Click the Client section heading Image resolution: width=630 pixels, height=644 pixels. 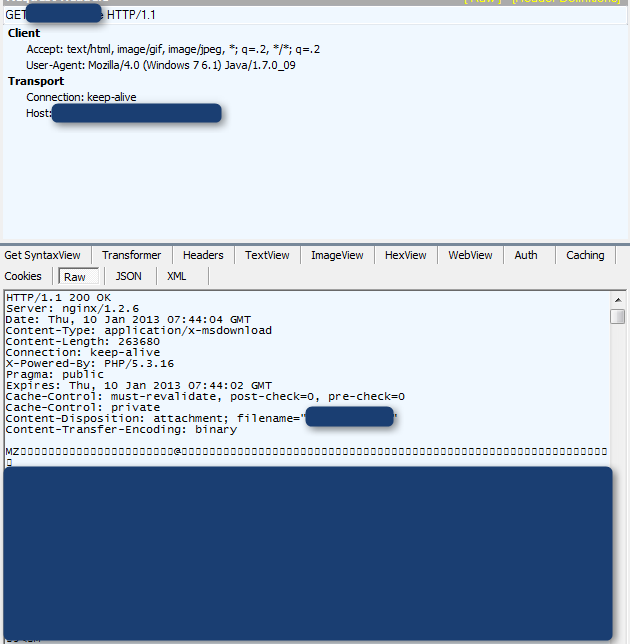pyautogui.click(x=24, y=33)
